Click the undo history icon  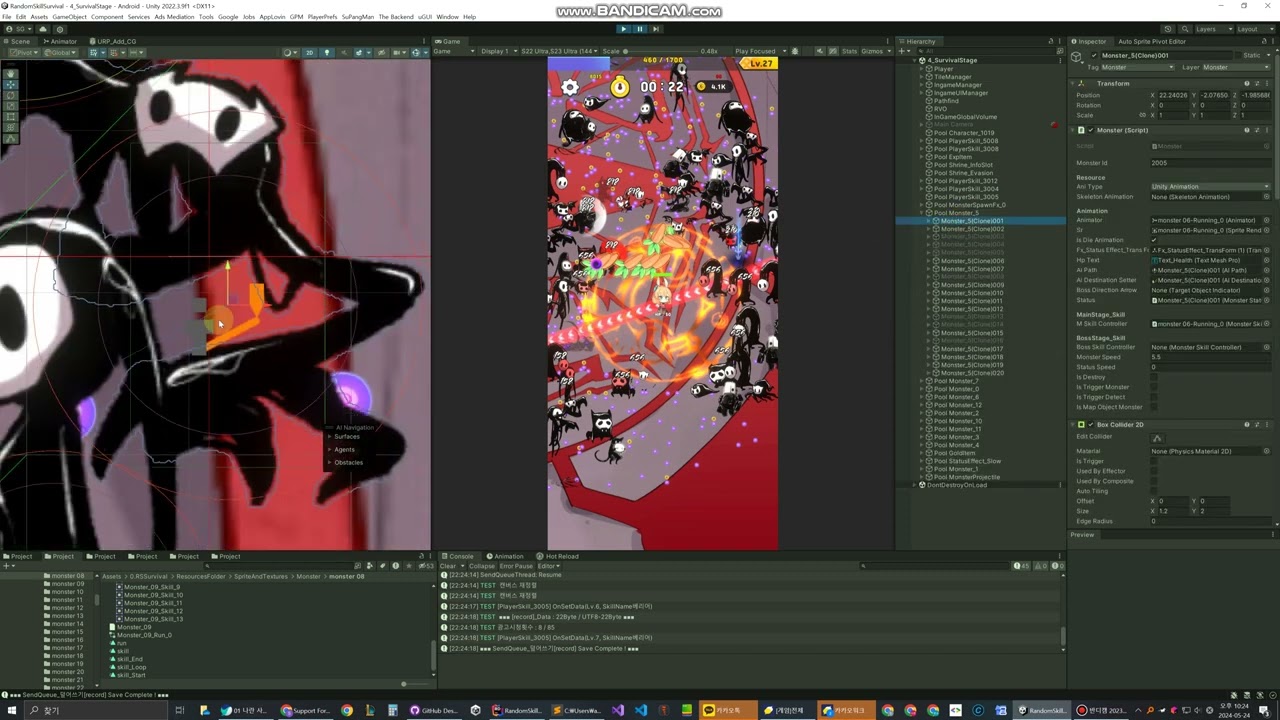pyautogui.click(x=1167, y=29)
